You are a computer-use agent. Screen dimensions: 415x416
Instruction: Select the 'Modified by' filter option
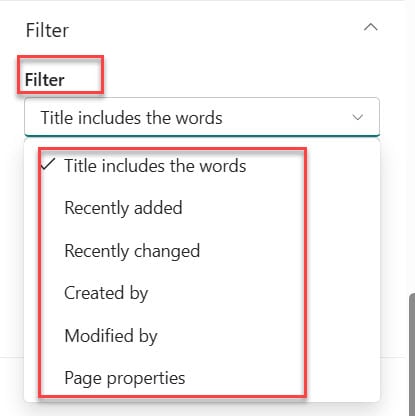[x=202, y=336]
